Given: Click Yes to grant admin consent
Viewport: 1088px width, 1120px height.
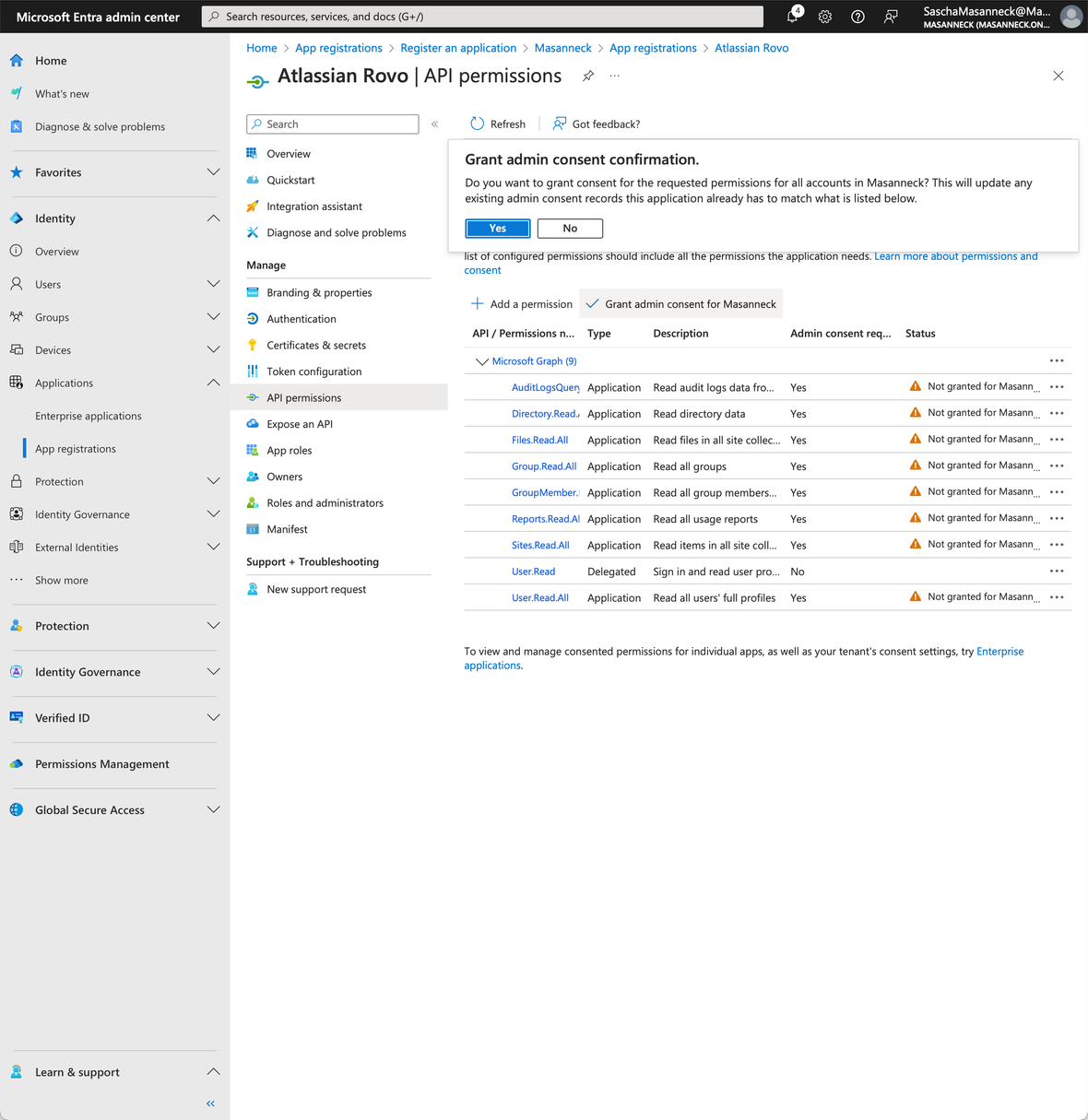Looking at the screenshot, I should 497,228.
